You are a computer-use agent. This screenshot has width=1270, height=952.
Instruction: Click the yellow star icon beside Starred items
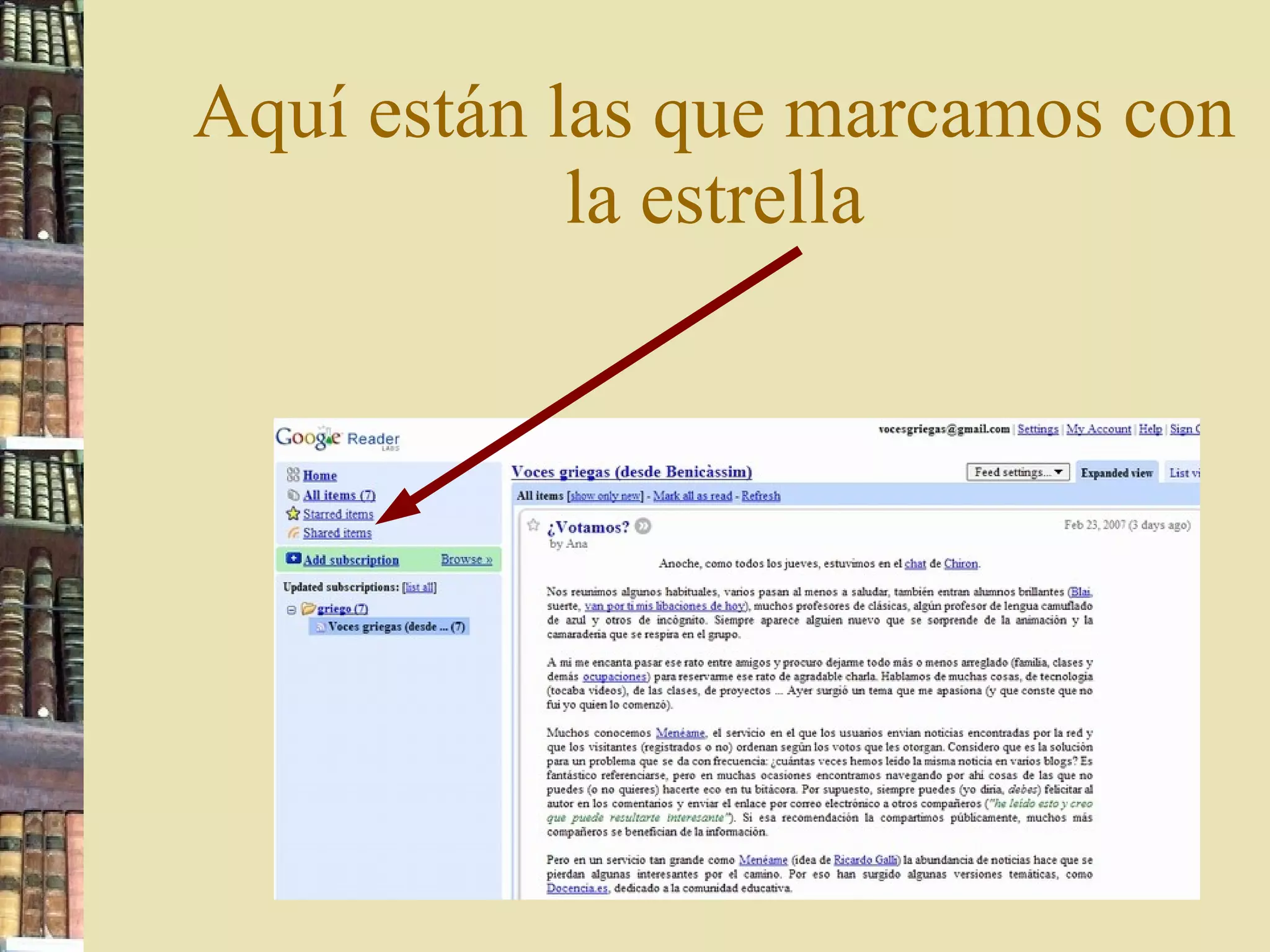coord(293,513)
